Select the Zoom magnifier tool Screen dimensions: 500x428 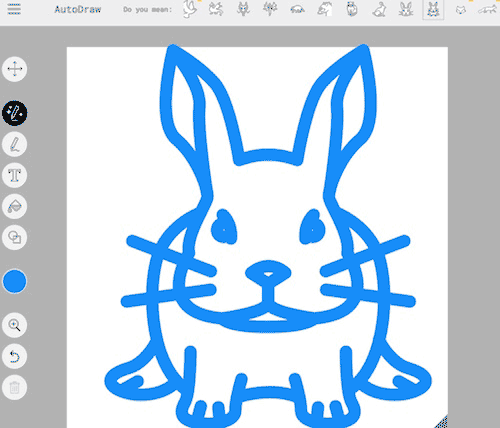[15, 325]
